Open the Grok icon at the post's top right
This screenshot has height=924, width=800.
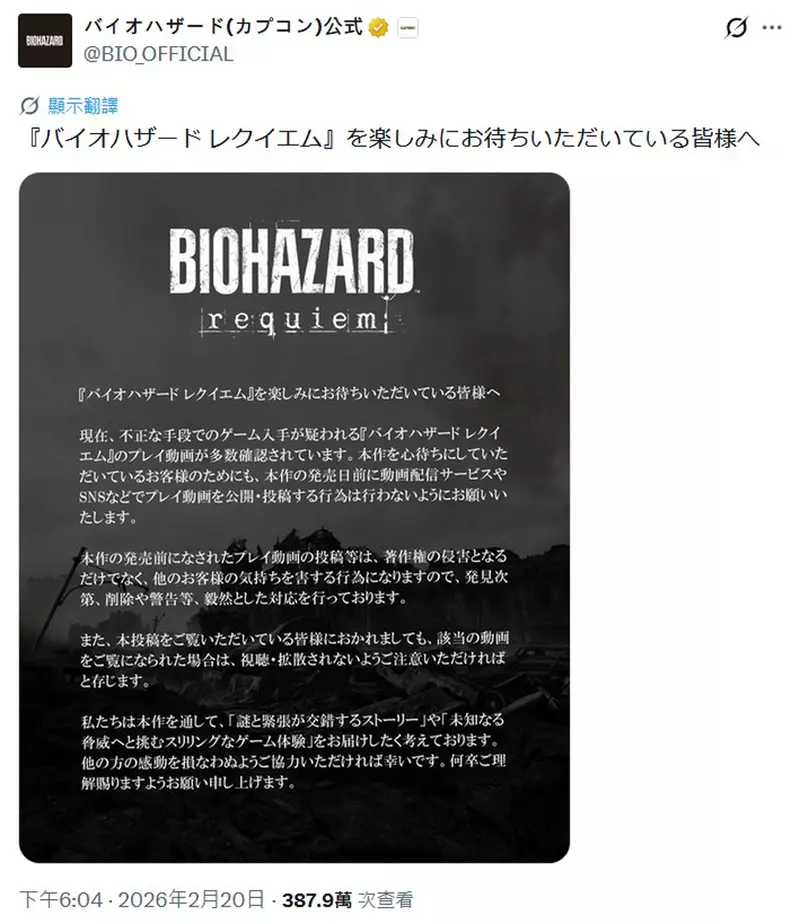[x=736, y=28]
